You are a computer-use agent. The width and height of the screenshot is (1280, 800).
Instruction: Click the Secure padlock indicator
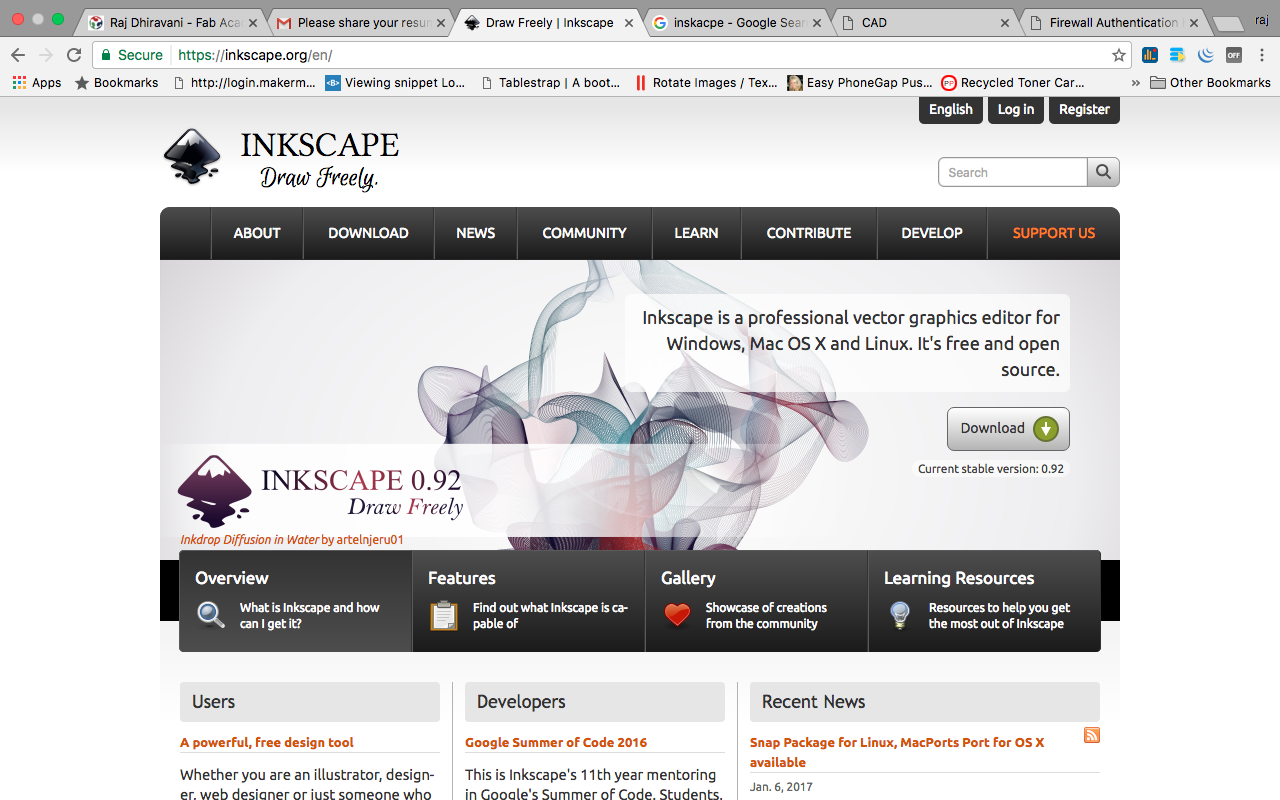click(x=132, y=55)
